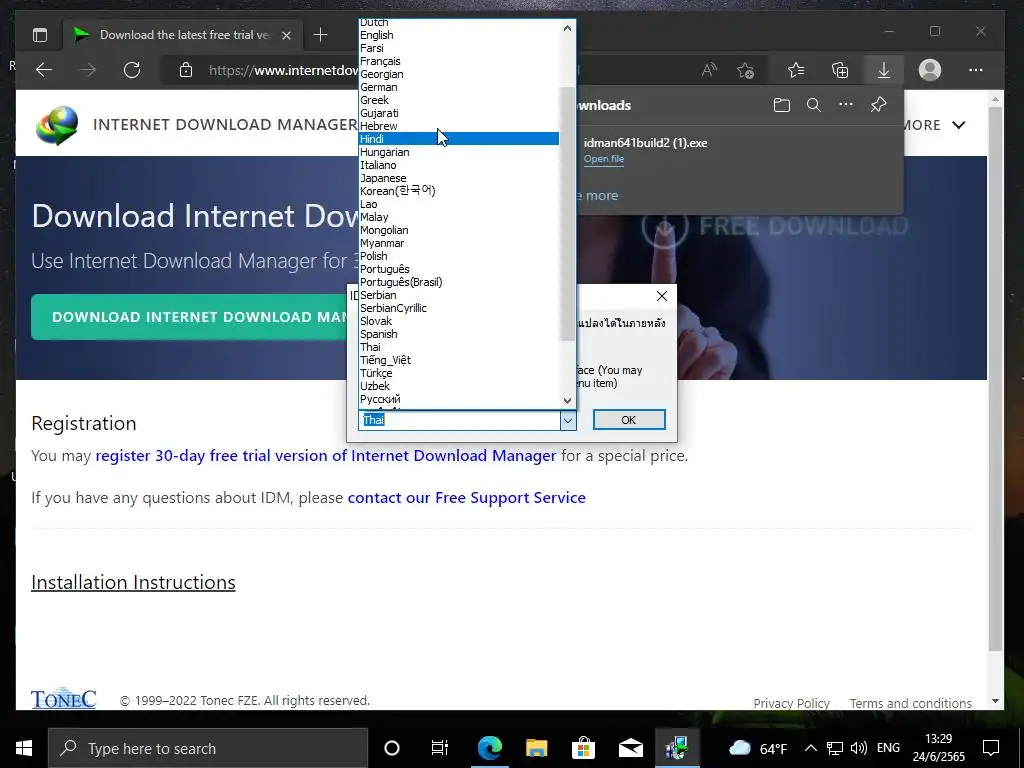This screenshot has width=1024, height=768.
Task: Select Русский from the list
Action: click(x=458, y=399)
